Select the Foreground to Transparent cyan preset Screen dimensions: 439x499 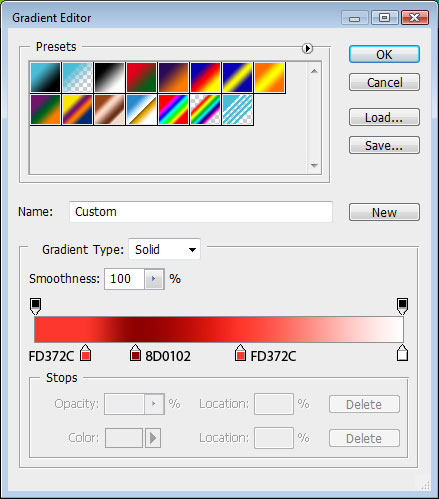(x=77, y=77)
